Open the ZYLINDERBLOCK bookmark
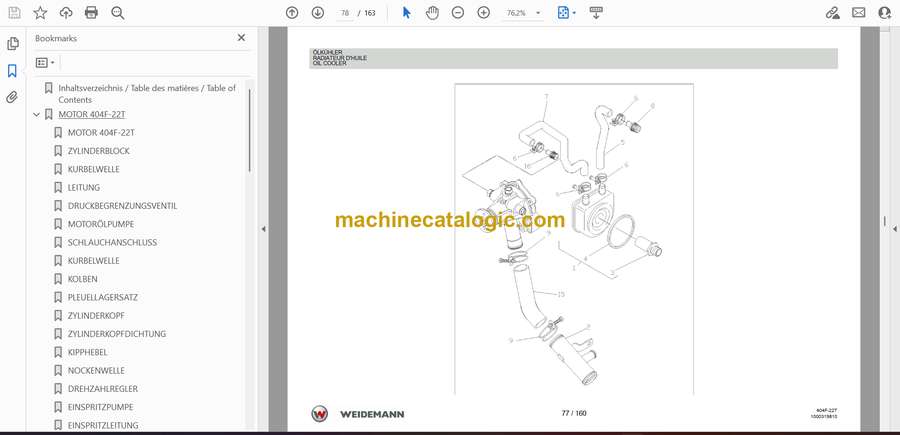This screenshot has height=435, width=900. click(x=98, y=151)
